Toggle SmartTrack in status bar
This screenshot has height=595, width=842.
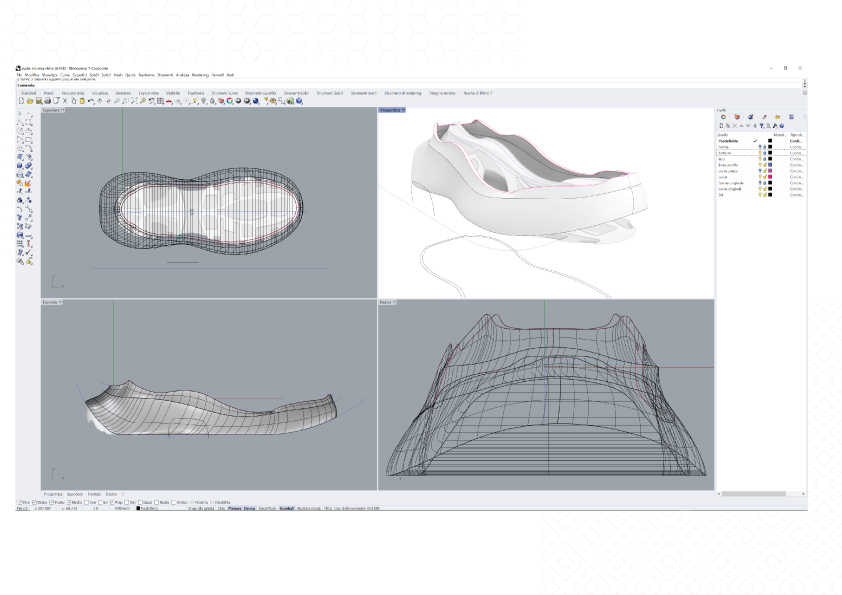click(267, 508)
